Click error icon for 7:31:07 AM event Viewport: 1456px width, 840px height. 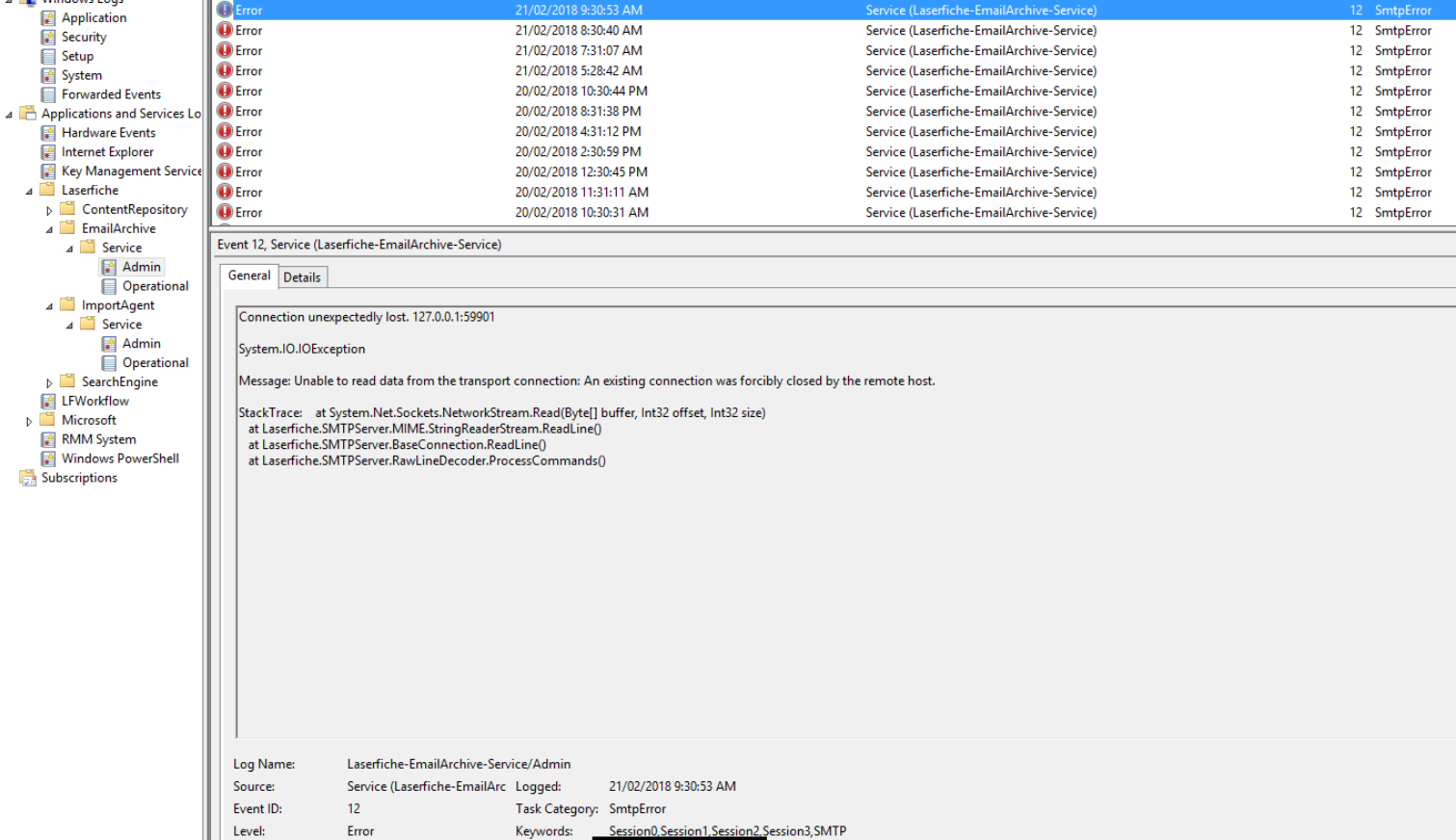[225, 50]
